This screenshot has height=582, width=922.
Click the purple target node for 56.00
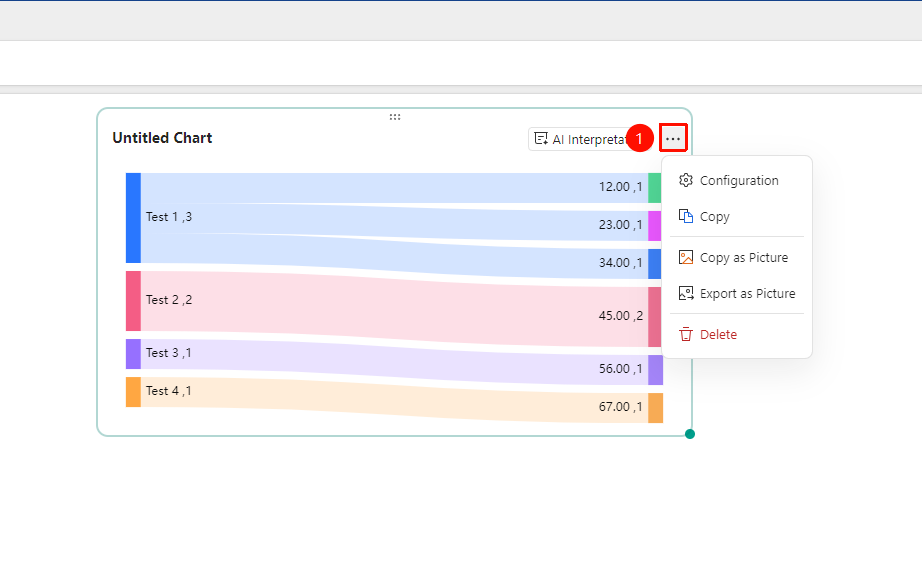point(656,370)
